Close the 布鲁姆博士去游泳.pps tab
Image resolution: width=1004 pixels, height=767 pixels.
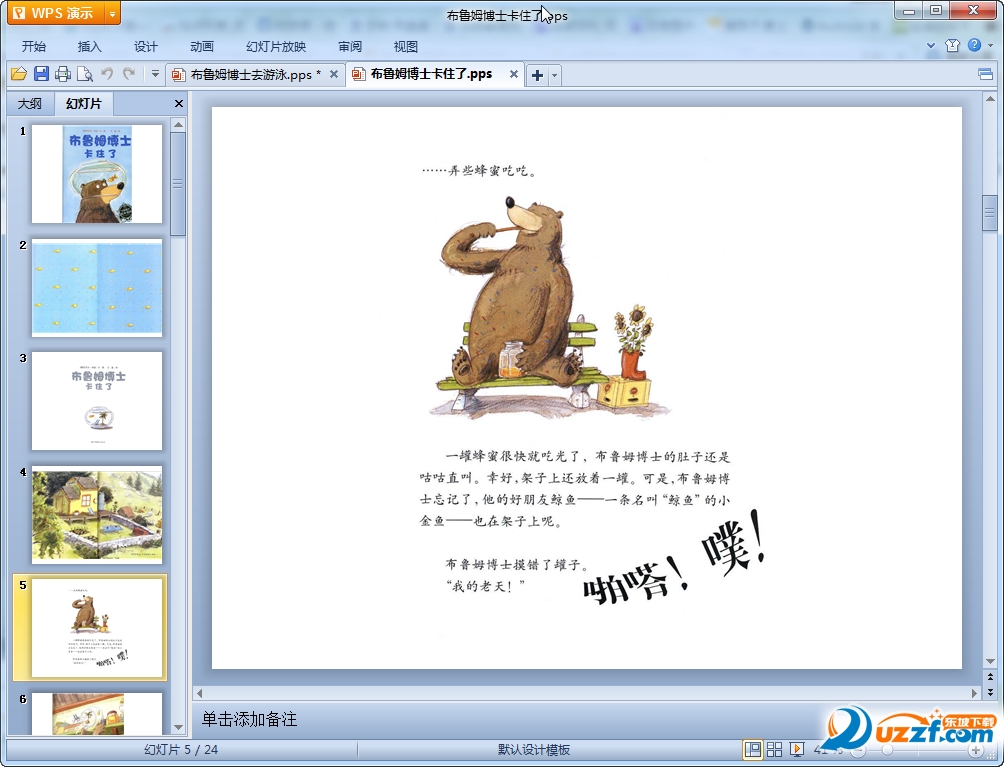click(x=334, y=74)
